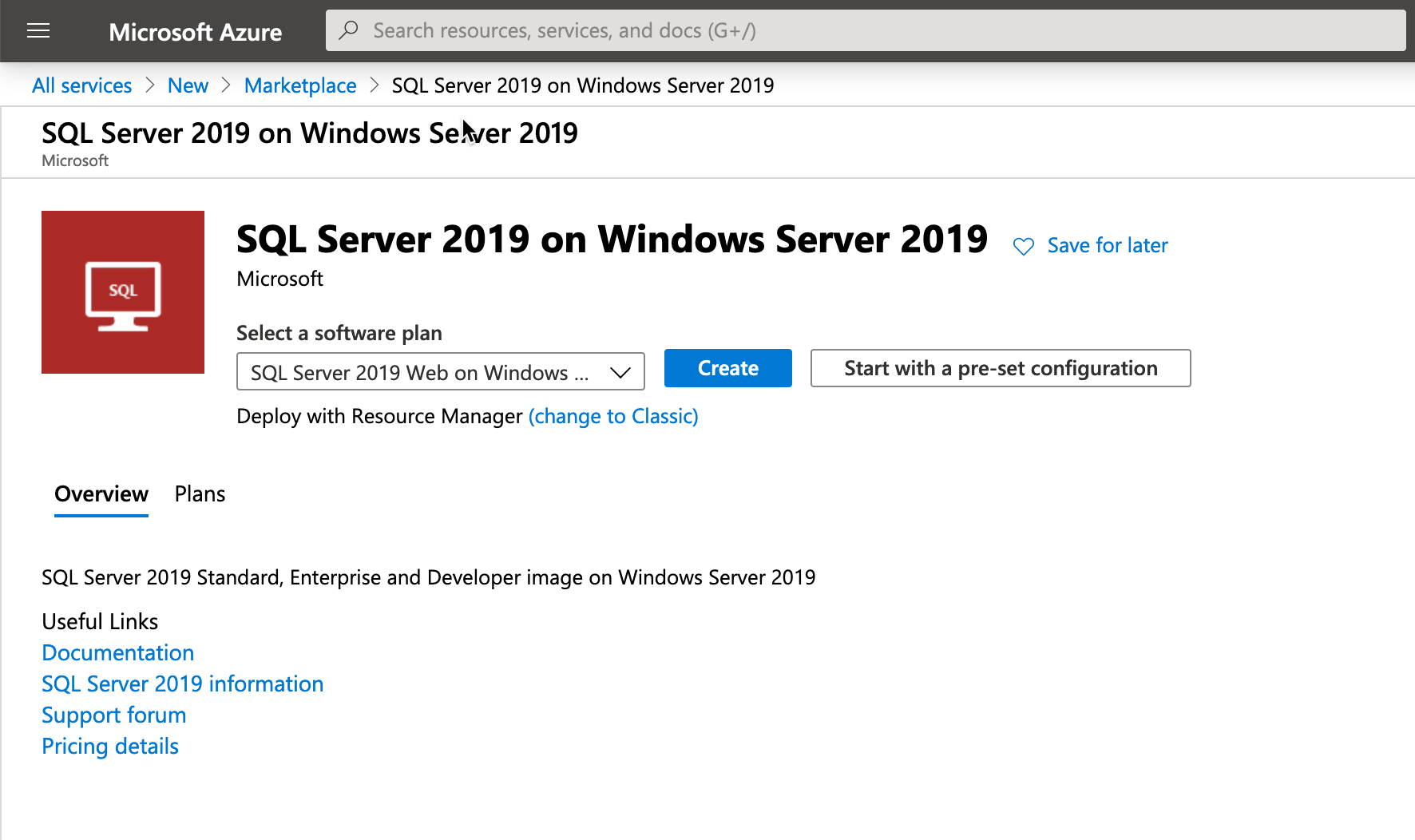Click the Save for later link
This screenshot has width=1415, height=840.
point(1108,245)
